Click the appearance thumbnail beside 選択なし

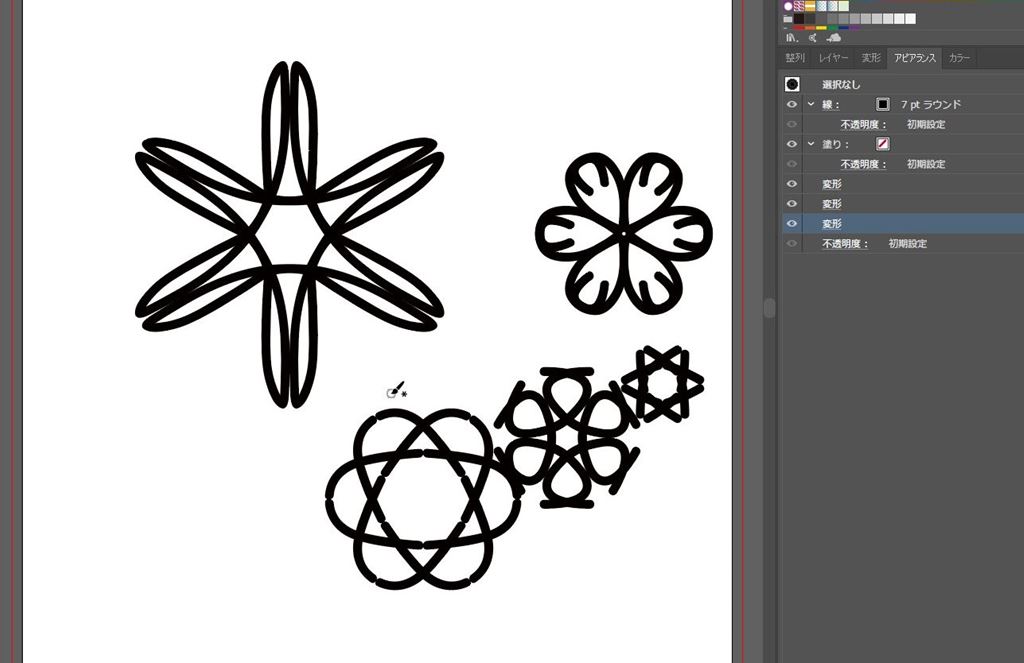point(792,85)
